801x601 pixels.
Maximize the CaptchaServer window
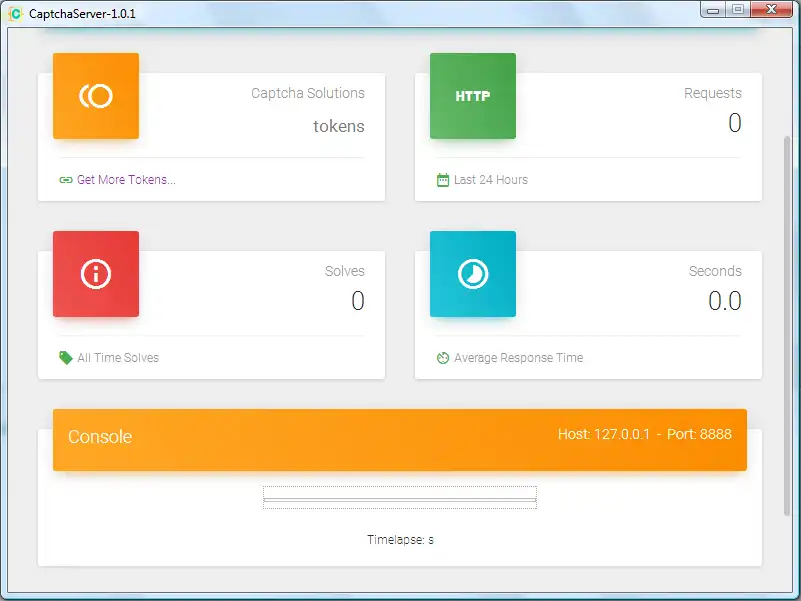738,10
